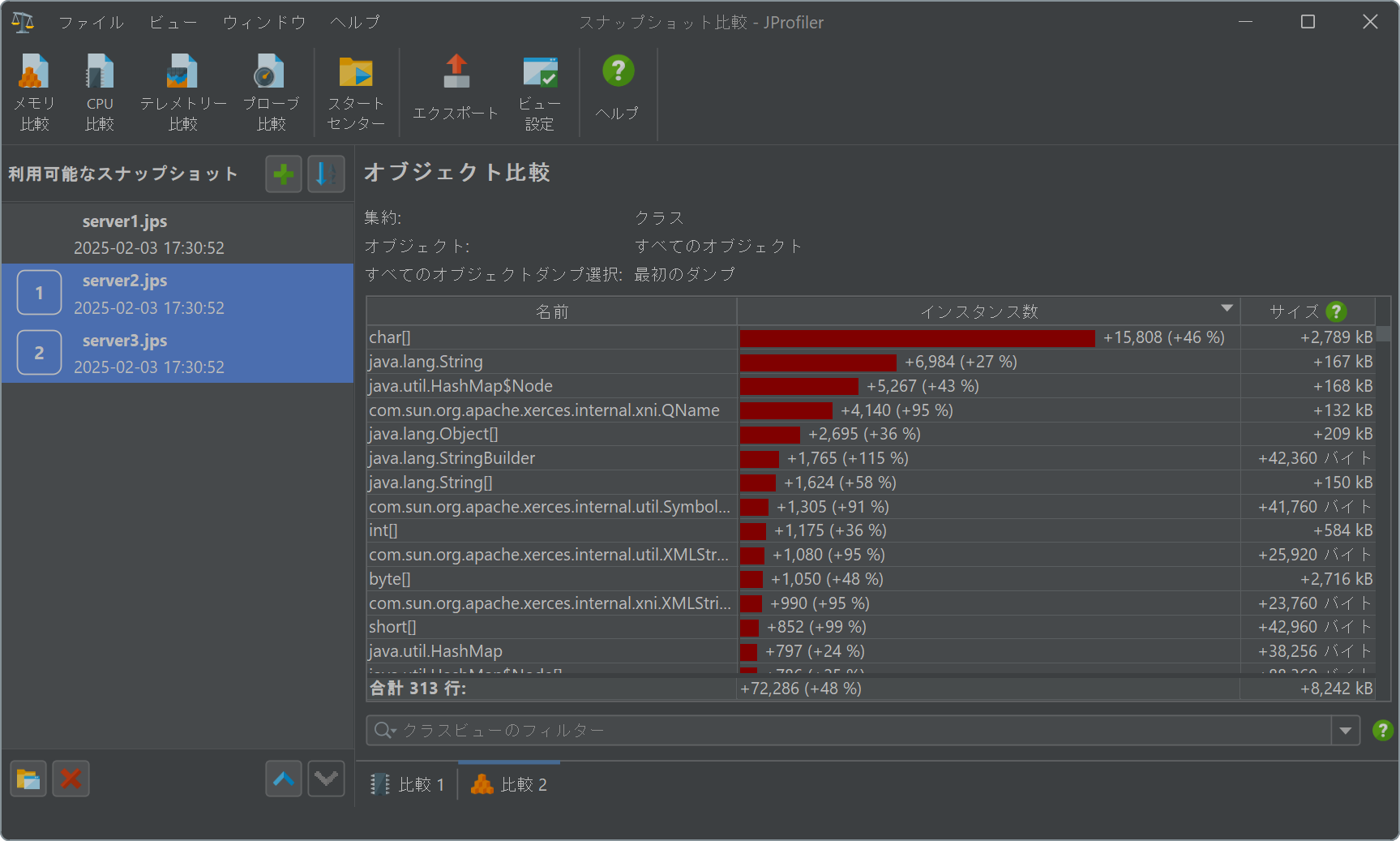This screenshot has width=1400, height=841.
Task: Select the int[] row
Action: pos(871,530)
